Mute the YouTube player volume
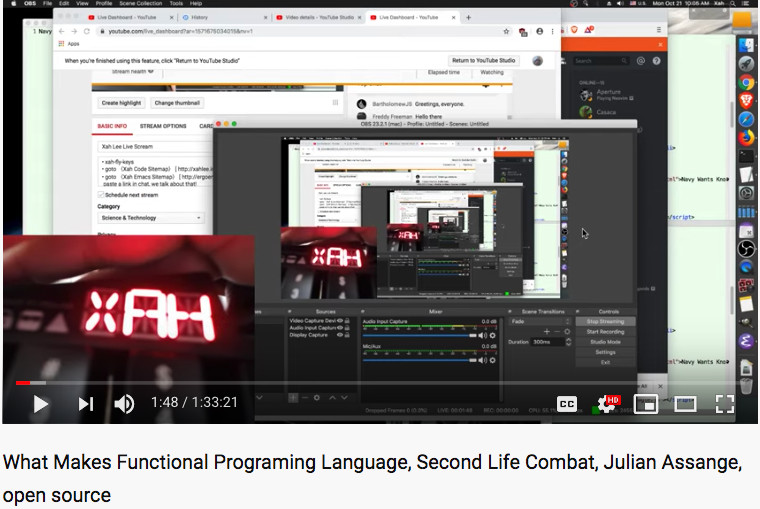This screenshot has height=509, width=760. coord(124,404)
